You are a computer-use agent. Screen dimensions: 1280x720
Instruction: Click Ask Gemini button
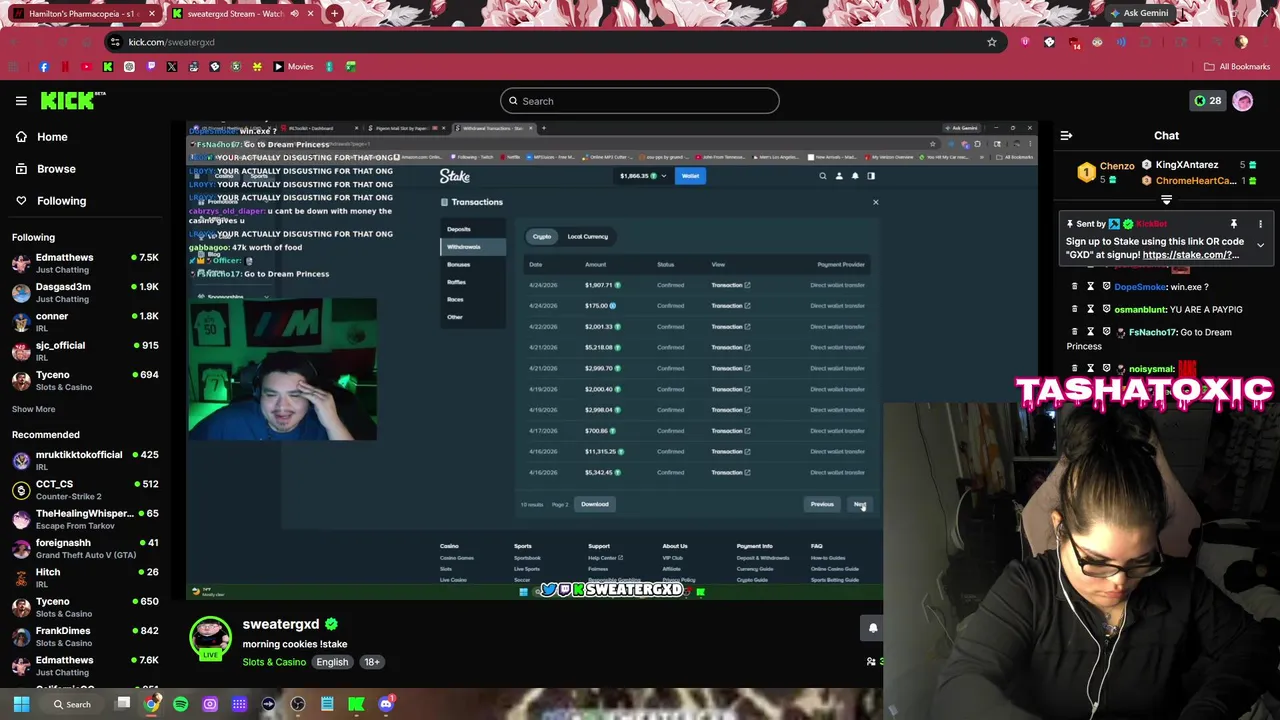(1138, 14)
